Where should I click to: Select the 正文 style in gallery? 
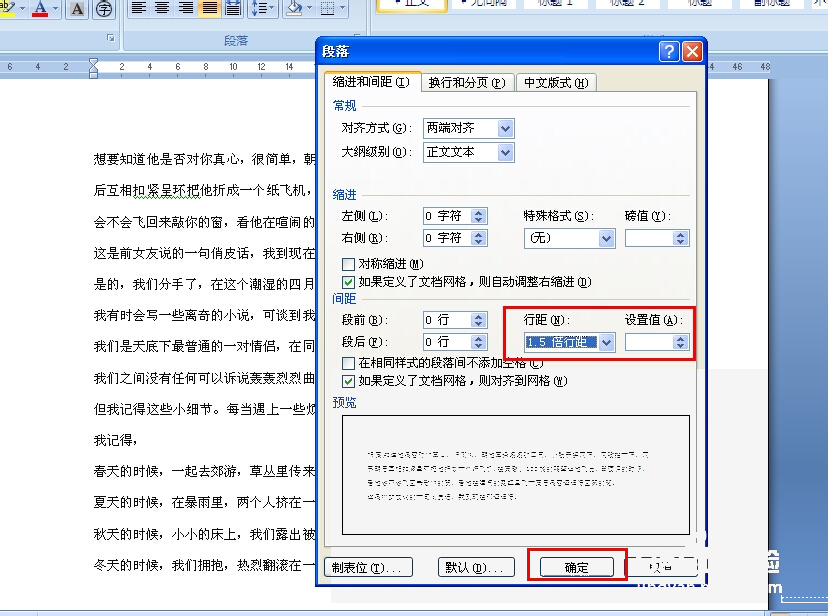[x=412, y=5]
